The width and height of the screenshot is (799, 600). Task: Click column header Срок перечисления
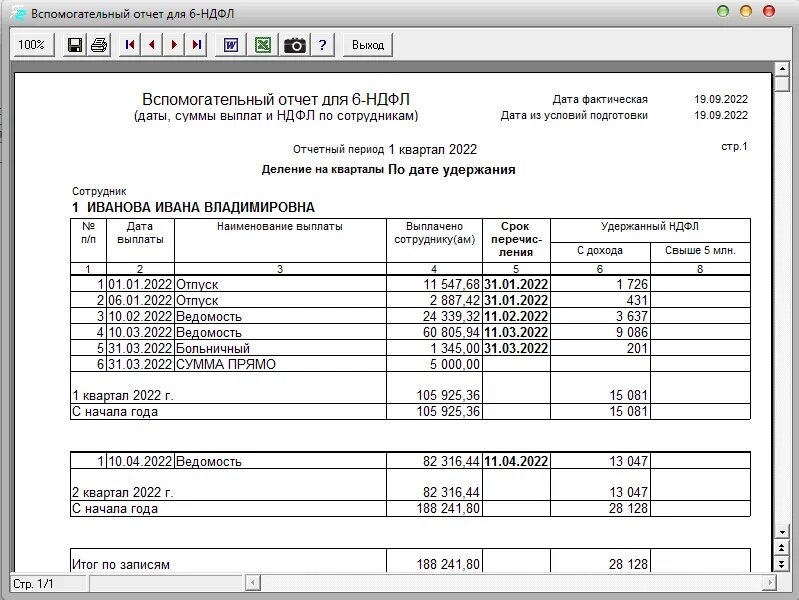pyautogui.click(x=516, y=239)
